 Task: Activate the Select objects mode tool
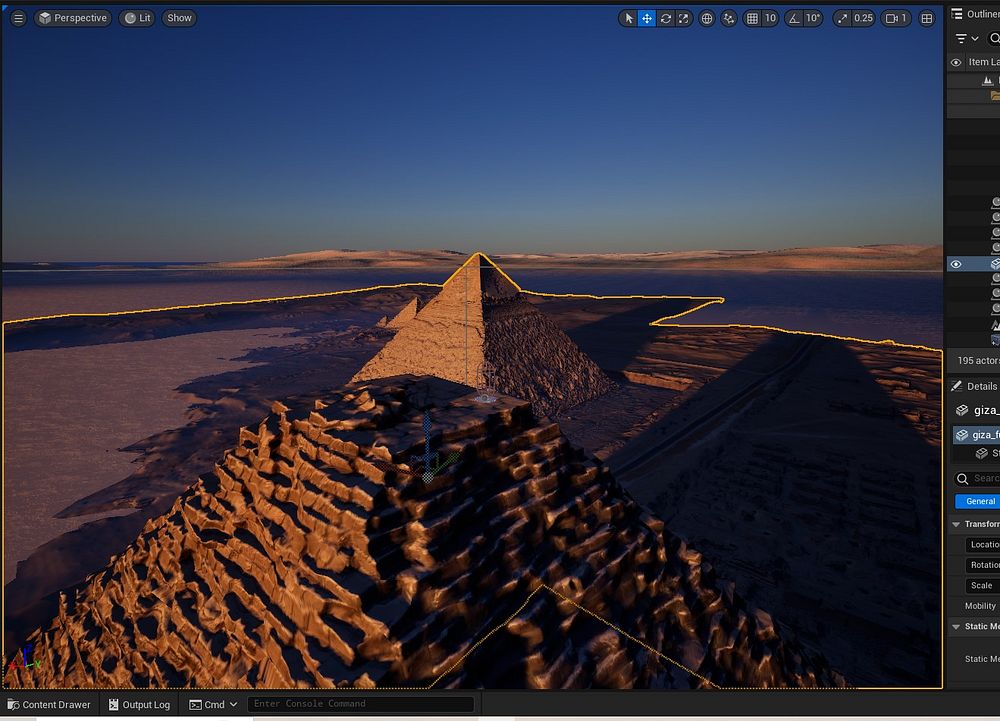[x=628, y=18]
